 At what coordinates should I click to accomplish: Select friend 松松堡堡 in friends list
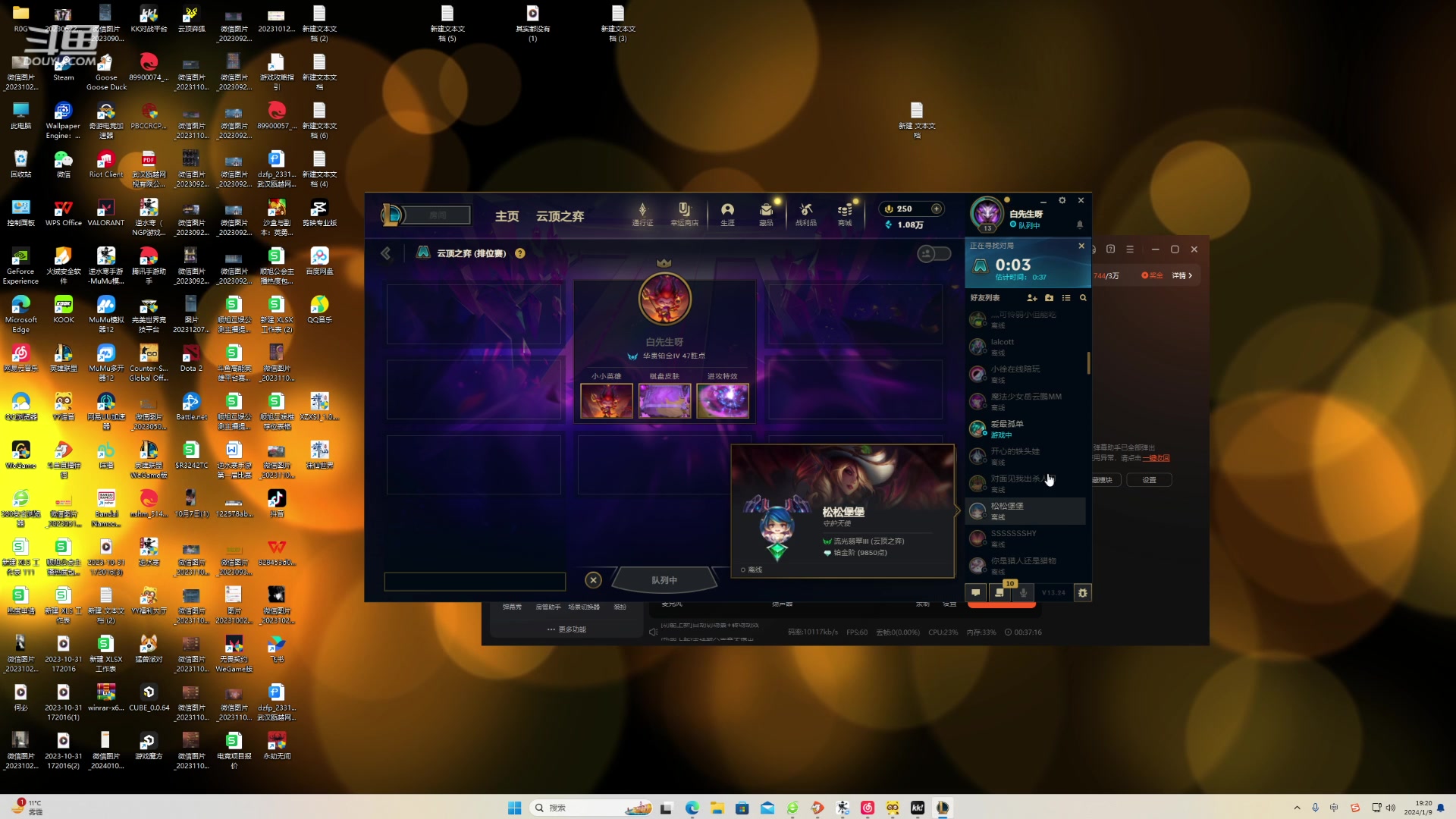1026,510
